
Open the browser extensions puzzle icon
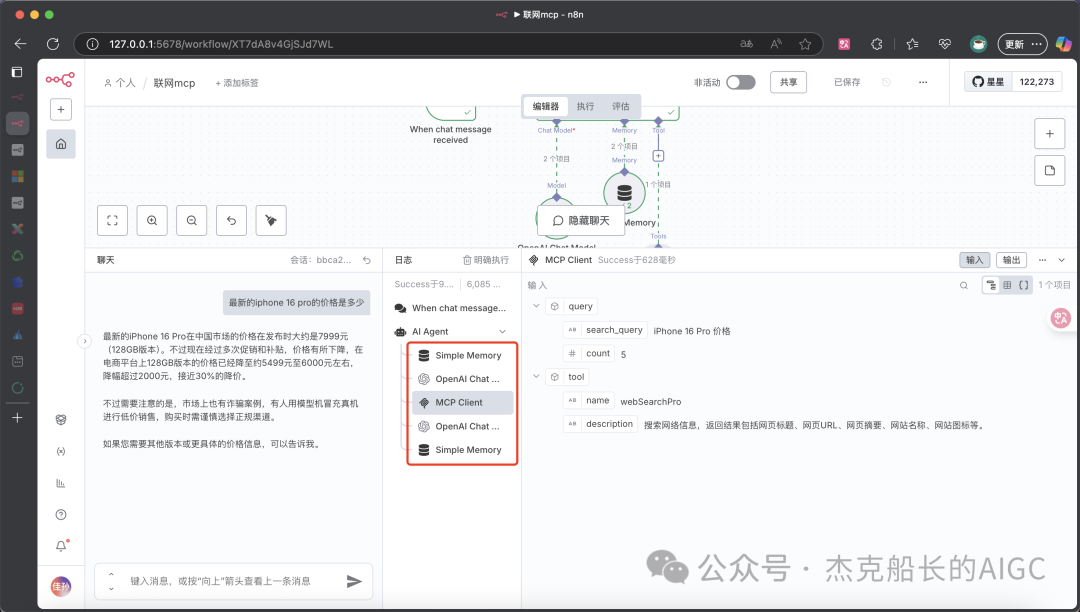(x=876, y=44)
